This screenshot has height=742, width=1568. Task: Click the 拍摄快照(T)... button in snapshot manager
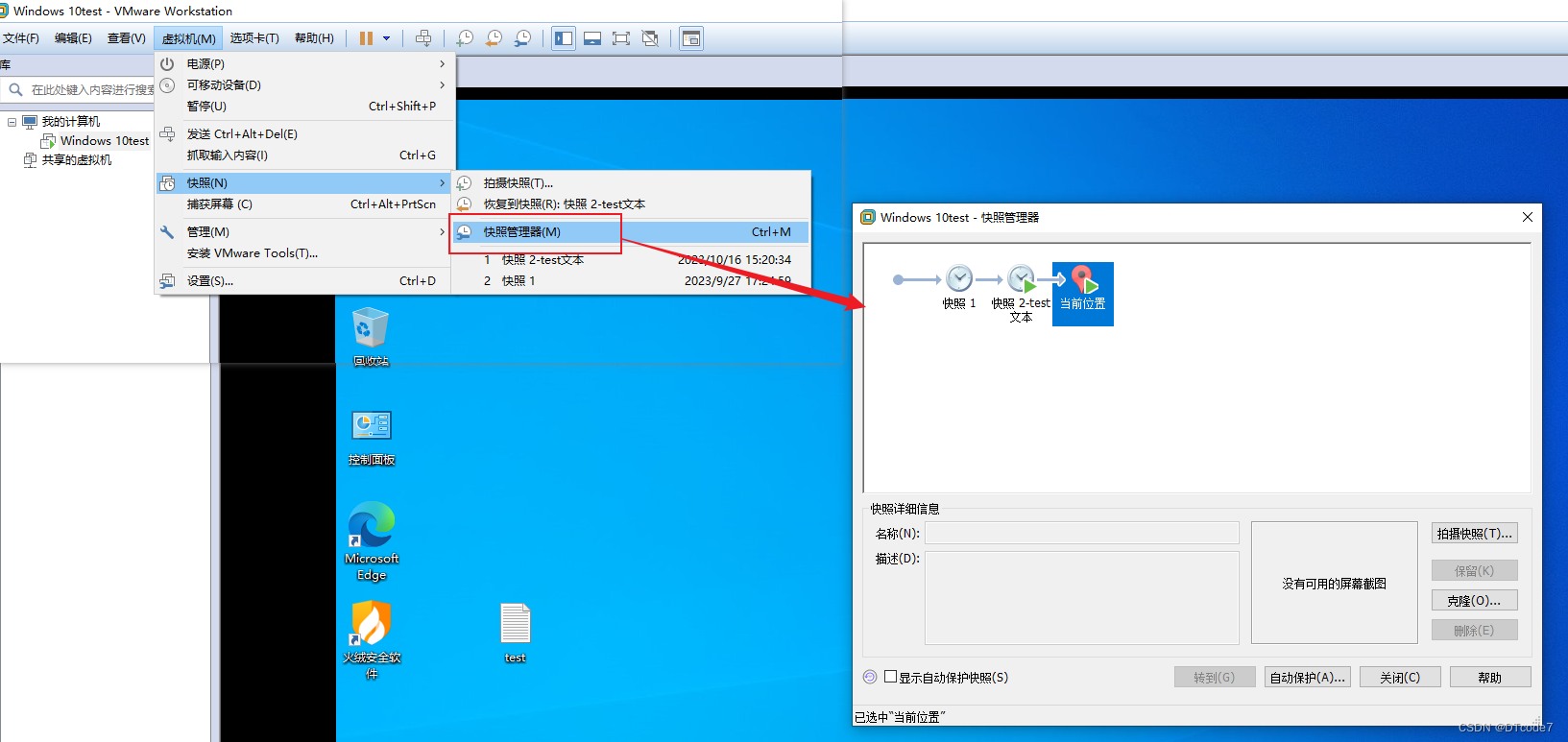(1475, 534)
